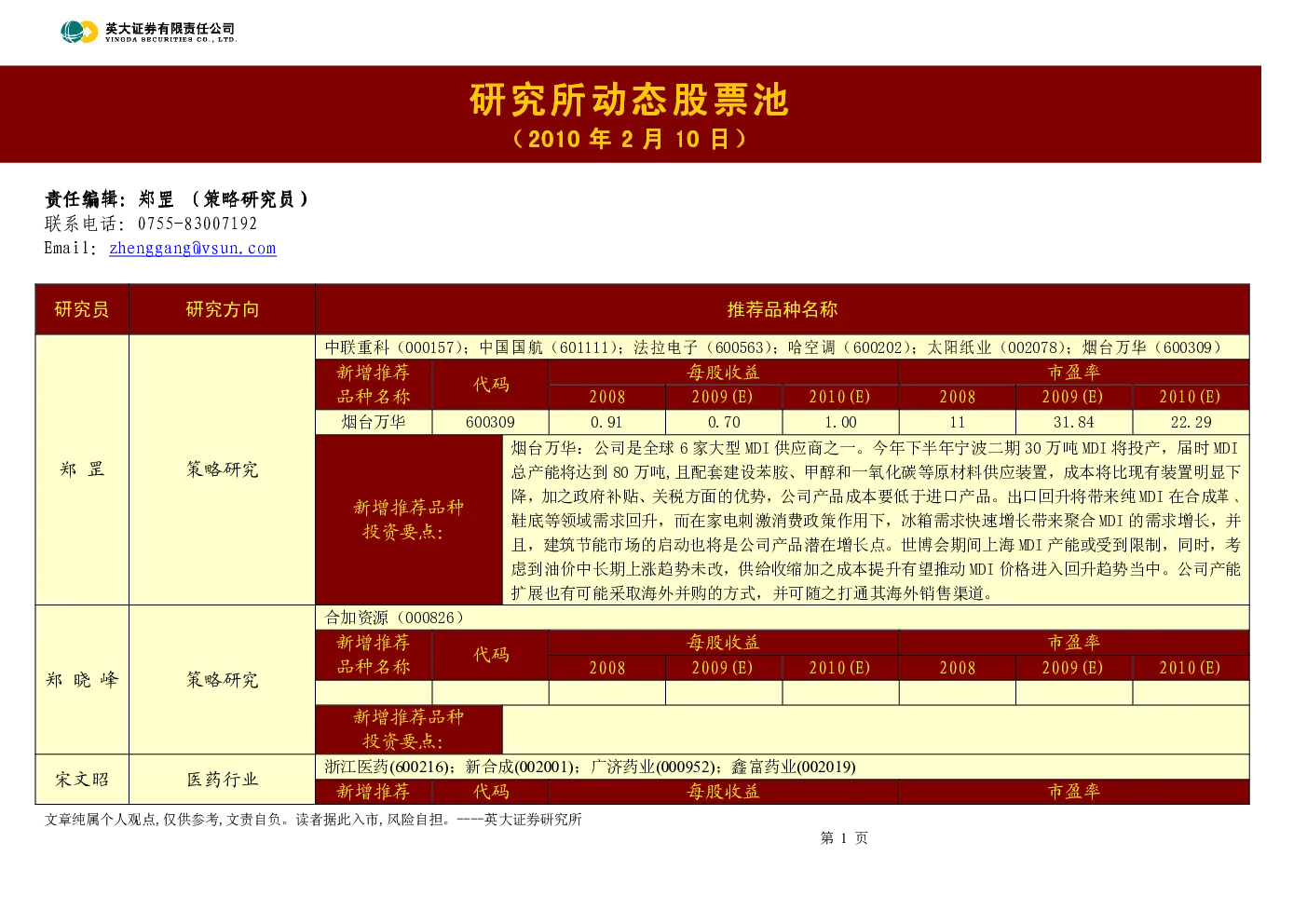Click the P/E value 31.84

(1074, 422)
